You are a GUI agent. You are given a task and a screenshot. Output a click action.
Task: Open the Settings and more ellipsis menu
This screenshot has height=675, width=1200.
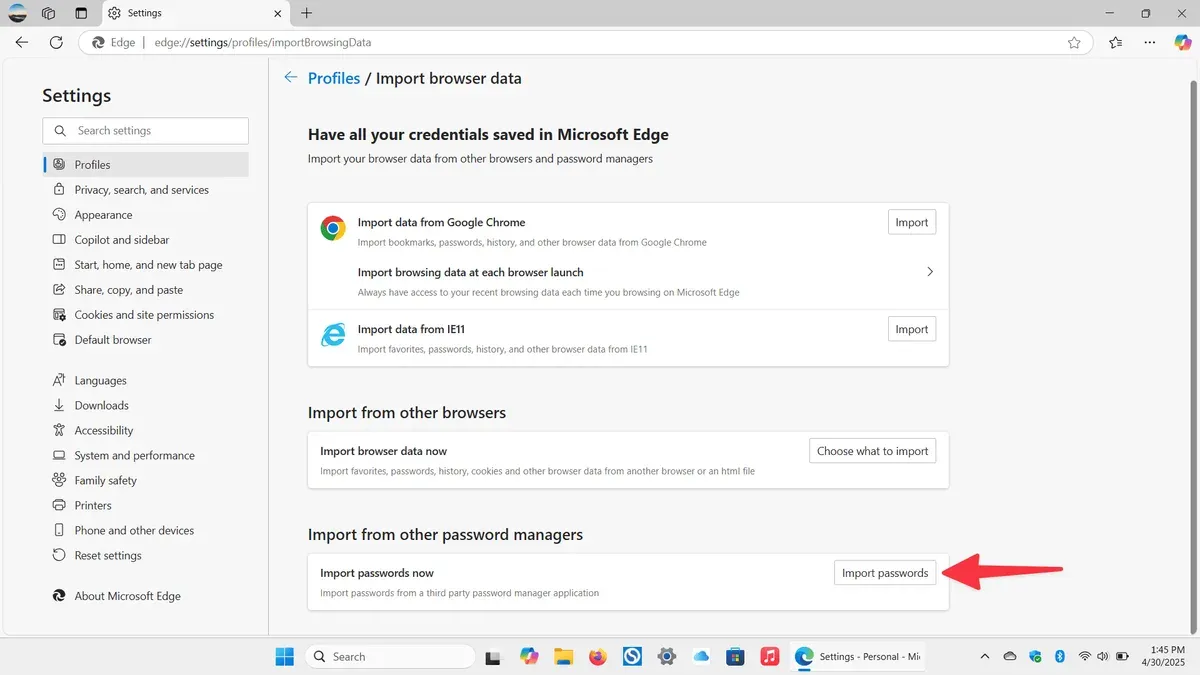tap(1150, 43)
